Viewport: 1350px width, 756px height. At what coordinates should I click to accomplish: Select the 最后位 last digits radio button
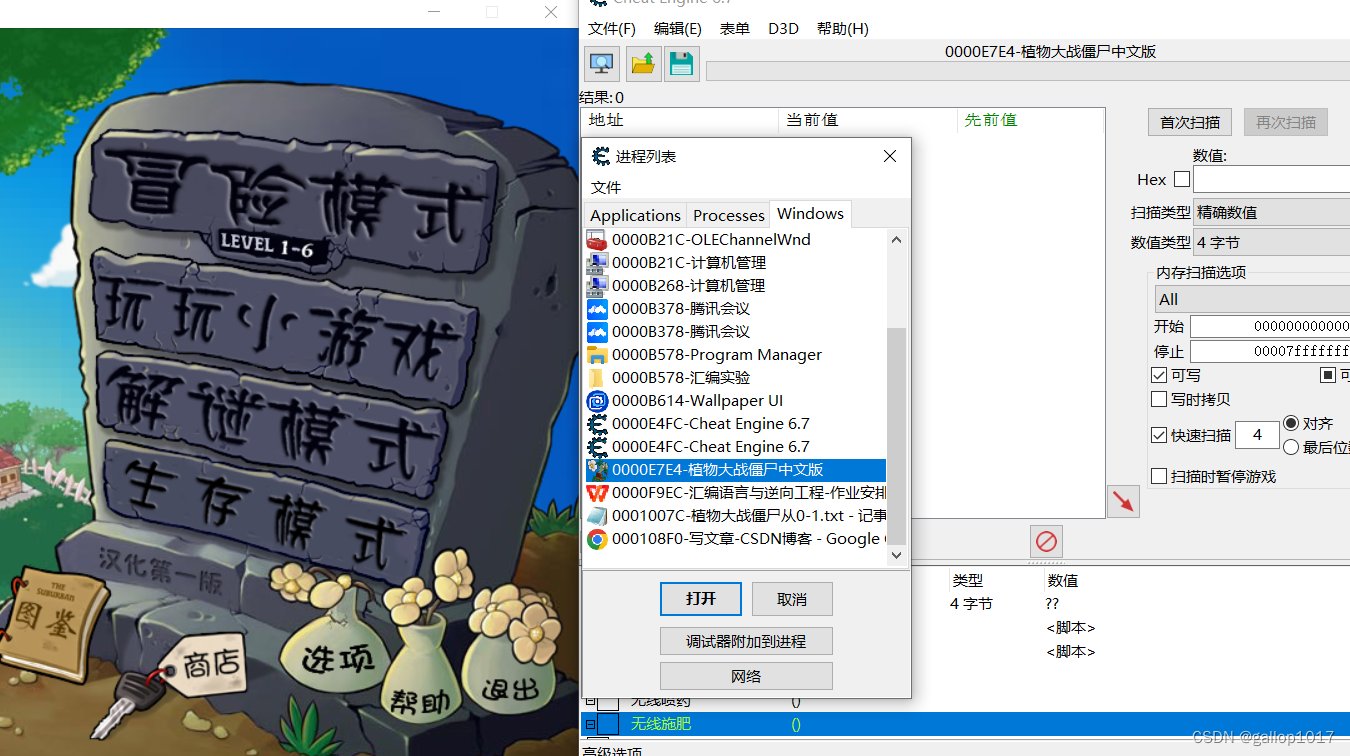tap(1291, 448)
